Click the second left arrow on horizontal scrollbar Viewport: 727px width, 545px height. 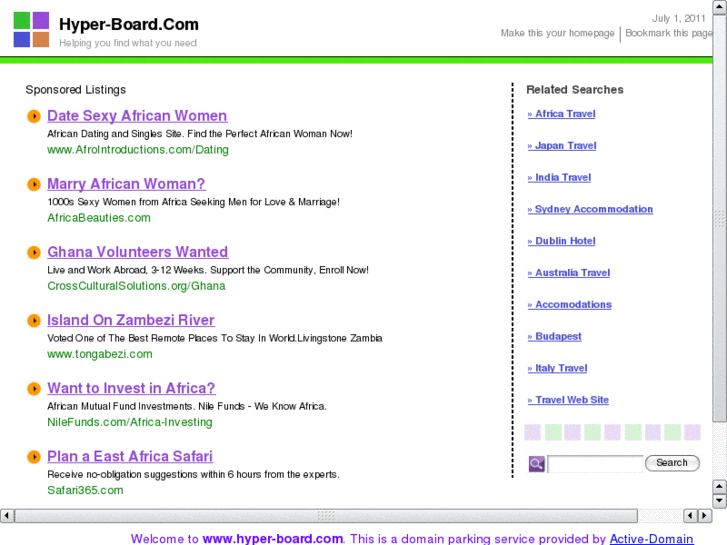[x=690, y=515]
